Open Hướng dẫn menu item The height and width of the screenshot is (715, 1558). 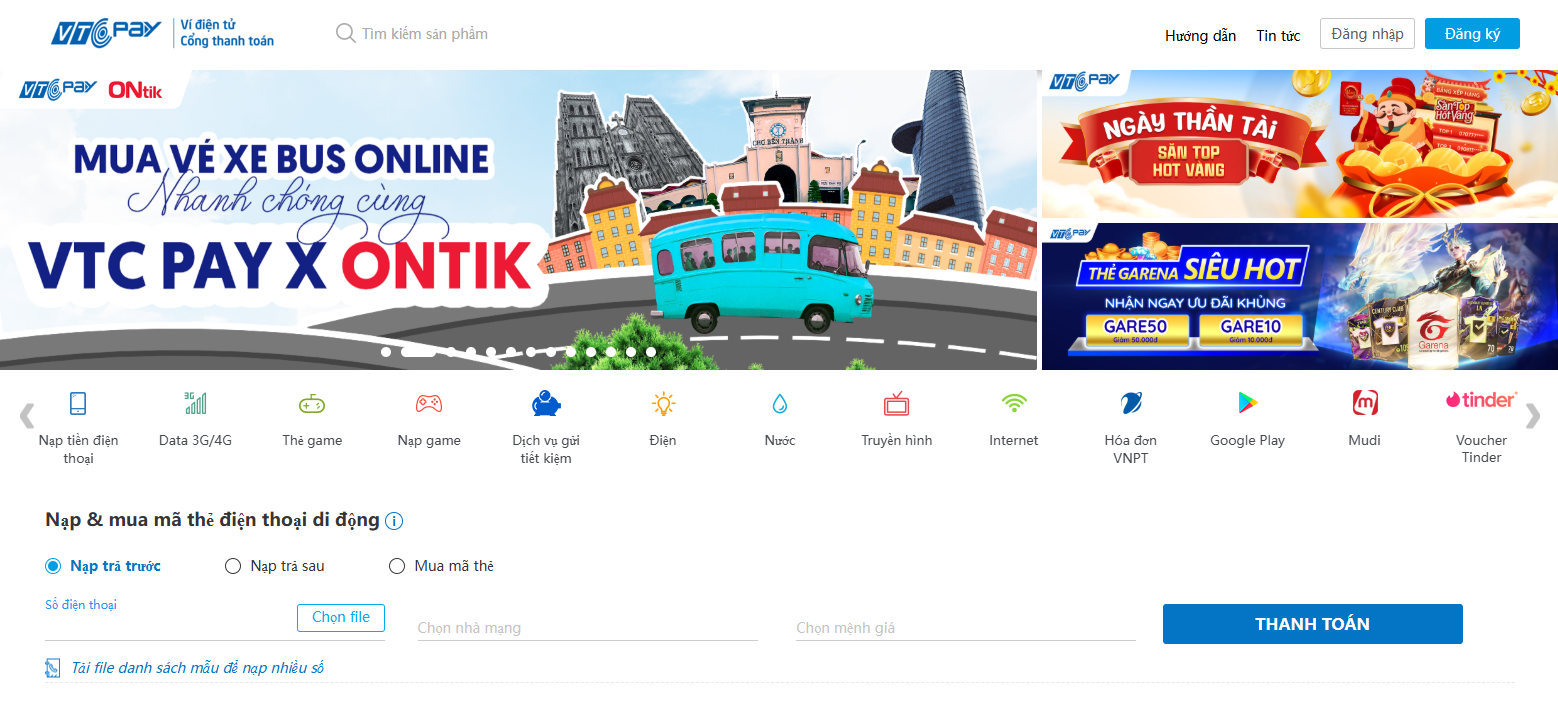(1200, 35)
